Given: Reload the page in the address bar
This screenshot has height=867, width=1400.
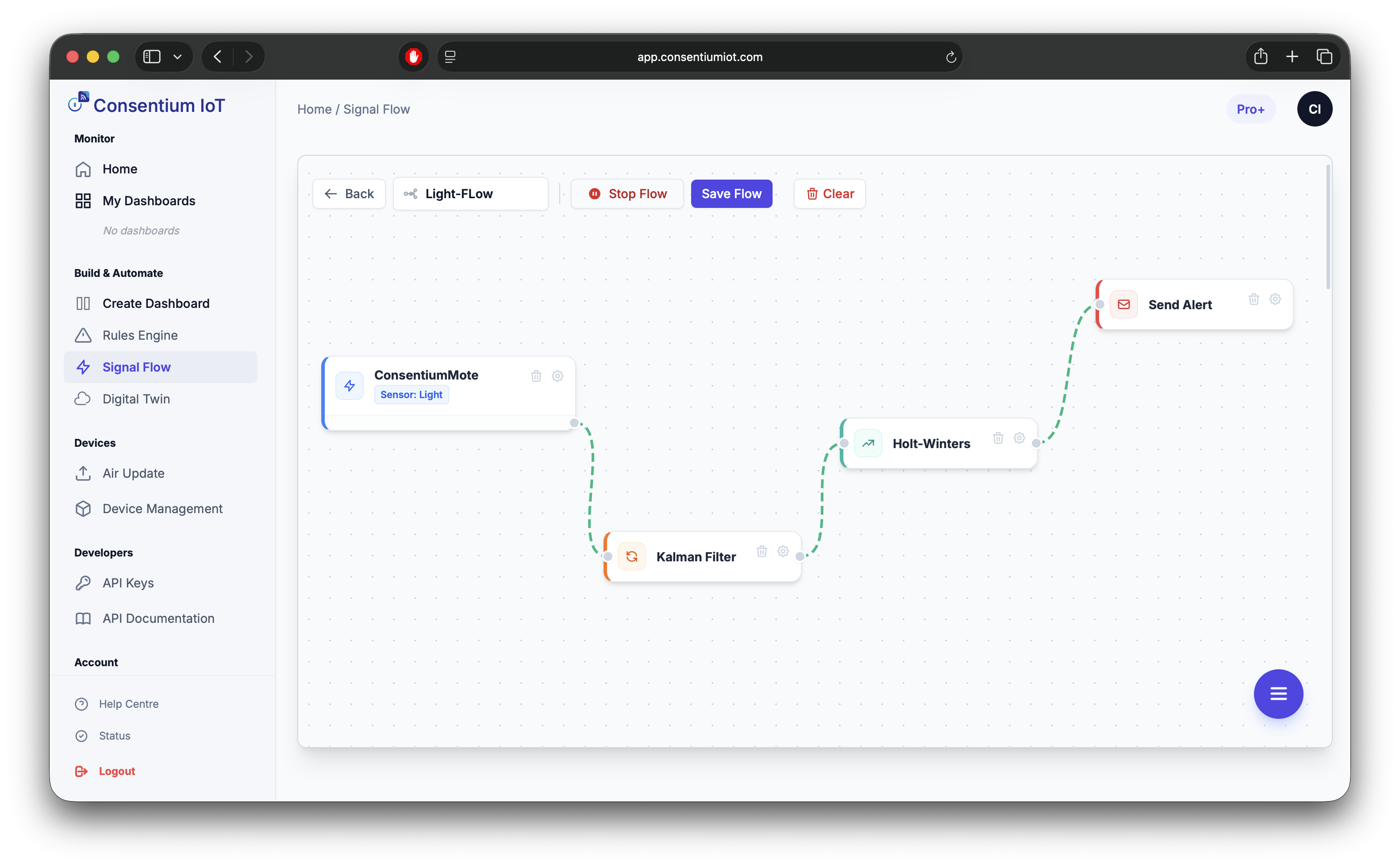Looking at the screenshot, I should coord(950,57).
